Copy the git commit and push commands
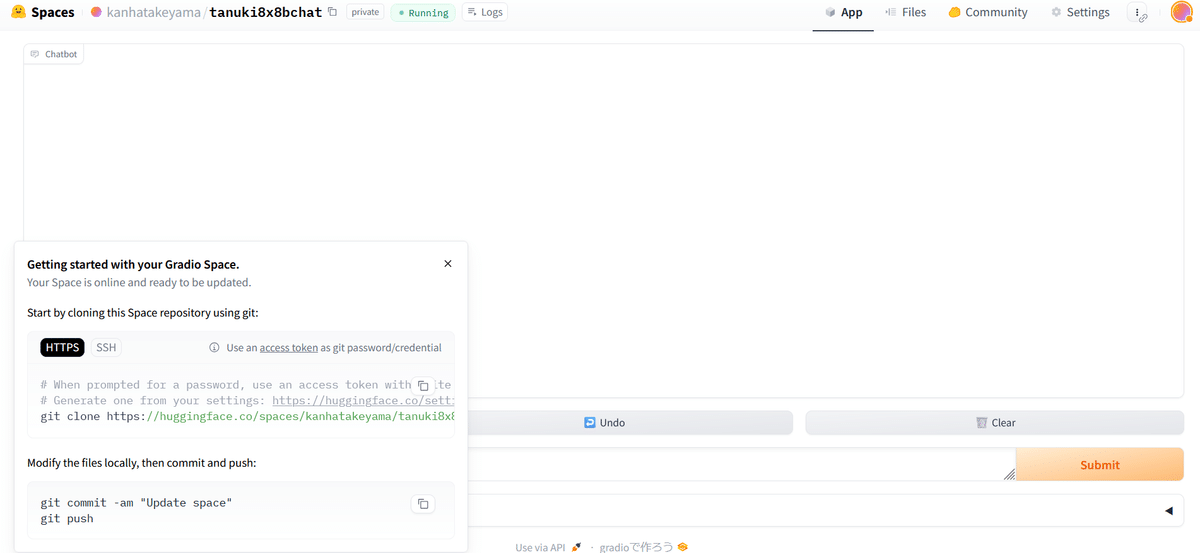The image size is (1200, 553). tap(423, 504)
